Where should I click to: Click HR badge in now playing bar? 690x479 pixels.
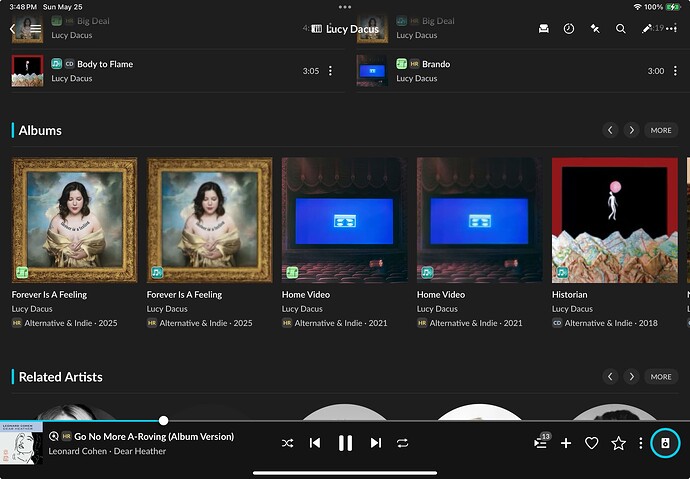click(x=66, y=436)
